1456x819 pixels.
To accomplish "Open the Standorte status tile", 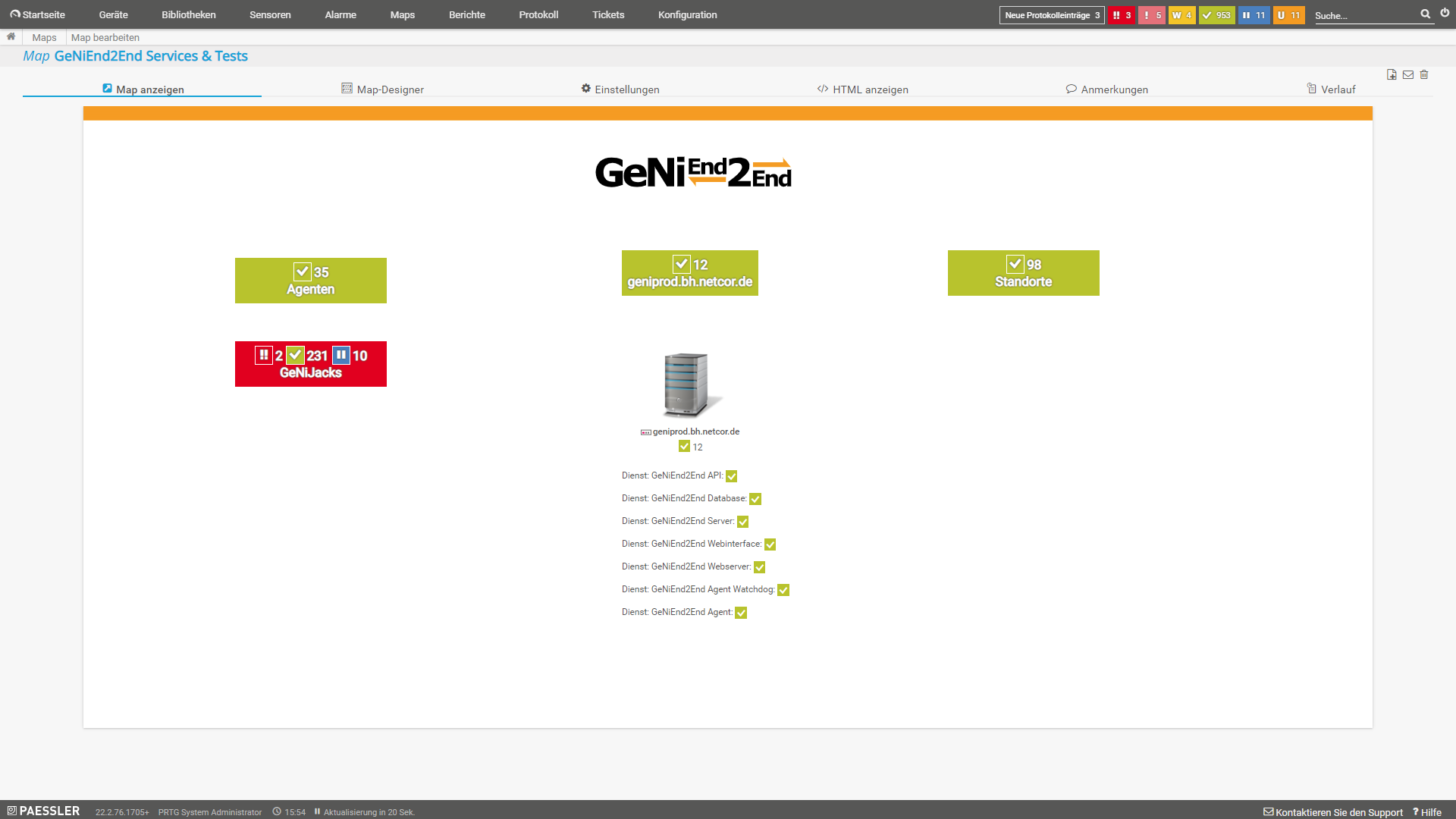I will click(x=1024, y=273).
